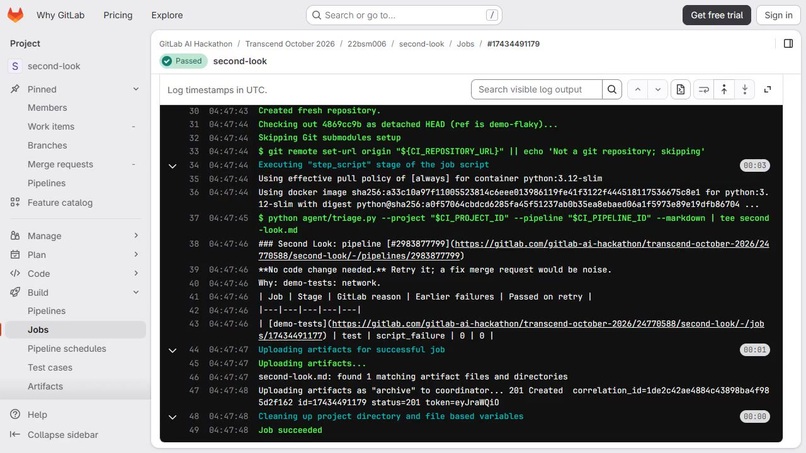
Task: Click the Feature catalog icon
Action: pos(15,203)
